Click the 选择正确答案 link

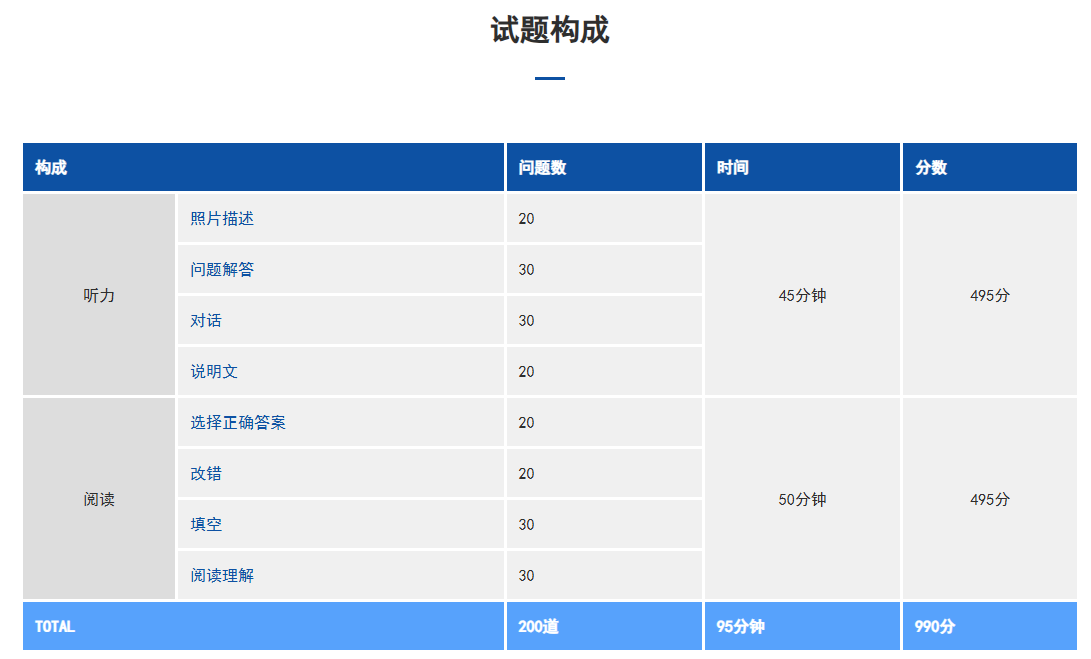pos(238,422)
